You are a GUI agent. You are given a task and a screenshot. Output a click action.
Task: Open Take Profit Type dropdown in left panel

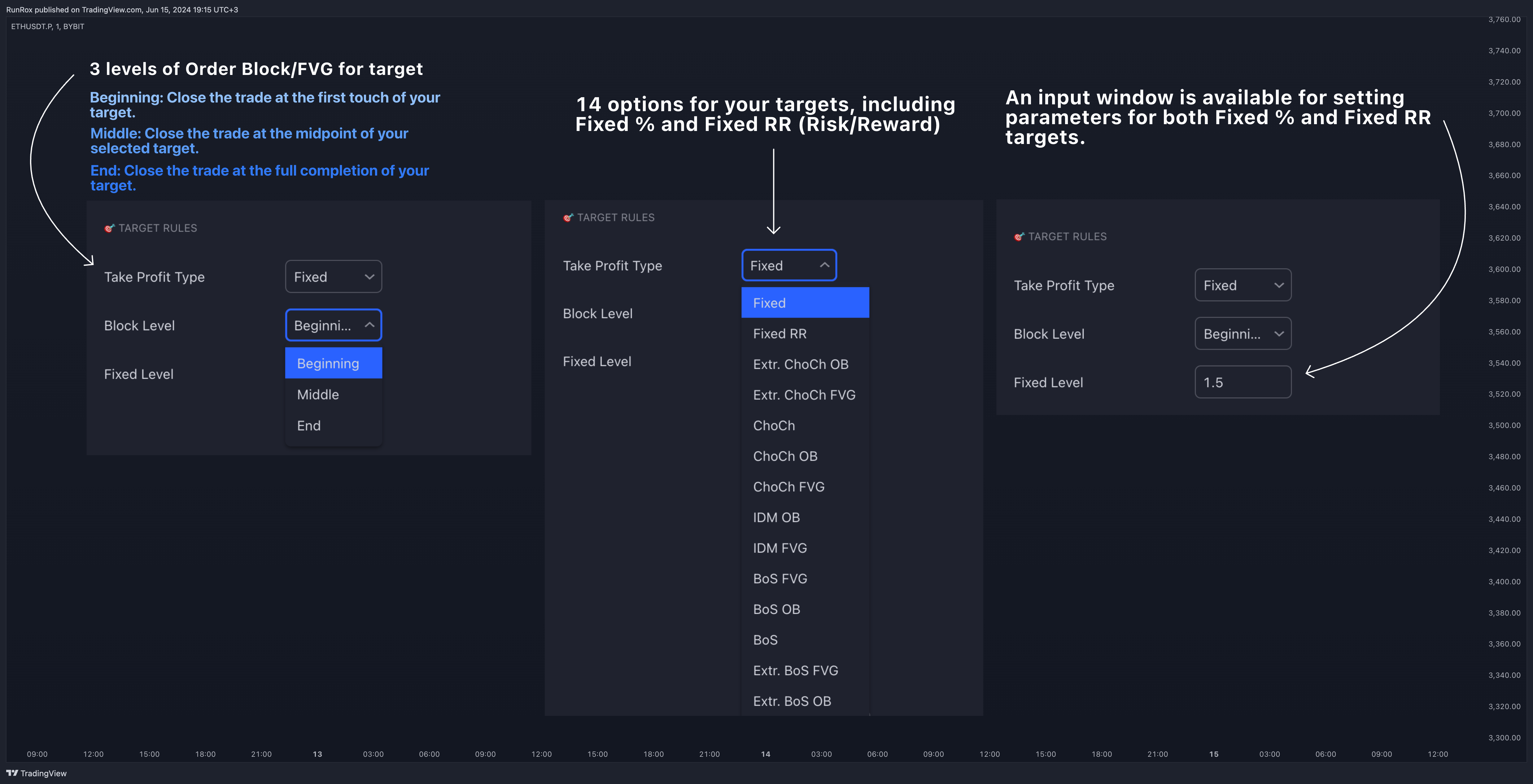point(333,277)
